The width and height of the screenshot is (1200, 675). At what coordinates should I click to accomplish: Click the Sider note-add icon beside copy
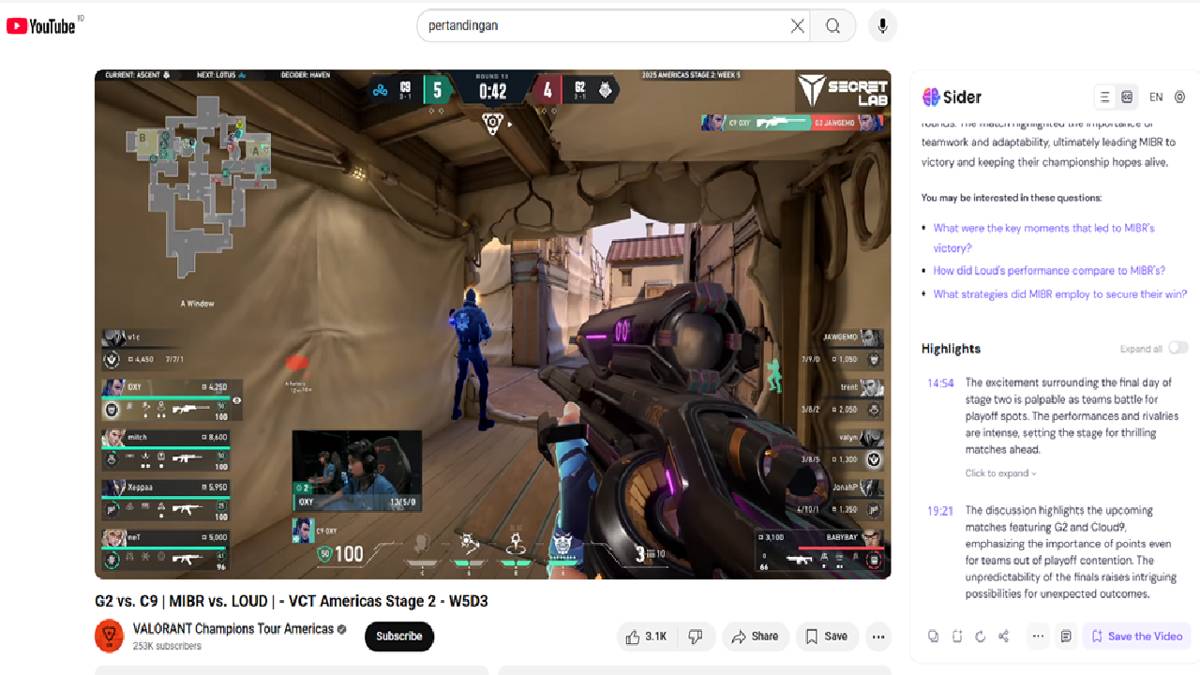957,636
